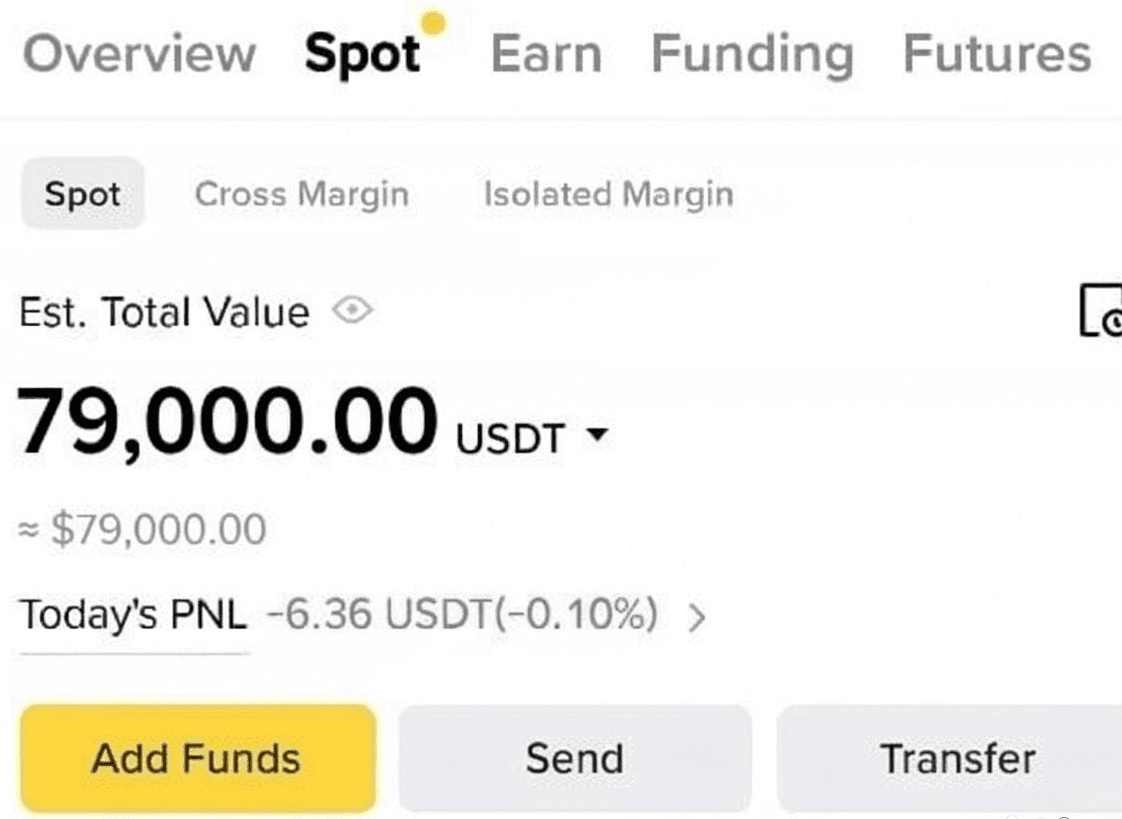Switch to Isolated Margin account
The width and height of the screenshot is (1122, 819).
pyautogui.click(x=608, y=195)
